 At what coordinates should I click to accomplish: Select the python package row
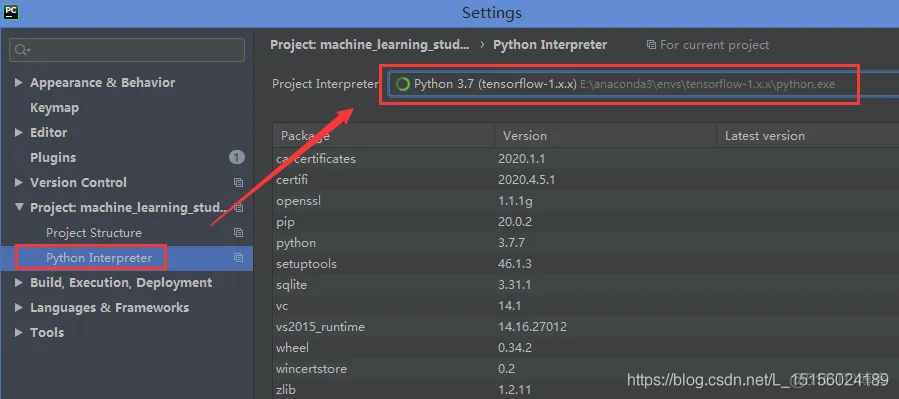(585, 243)
